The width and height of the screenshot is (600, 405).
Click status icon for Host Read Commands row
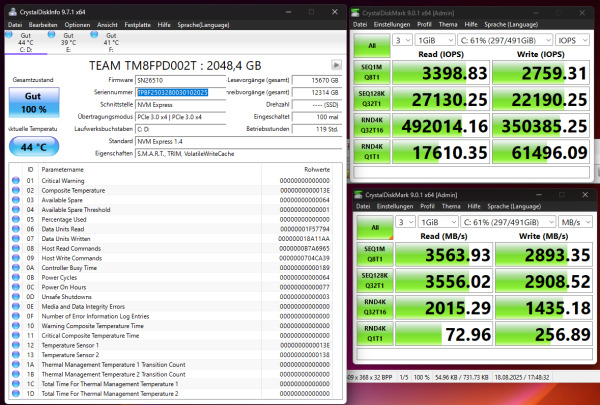pos(16,248)
